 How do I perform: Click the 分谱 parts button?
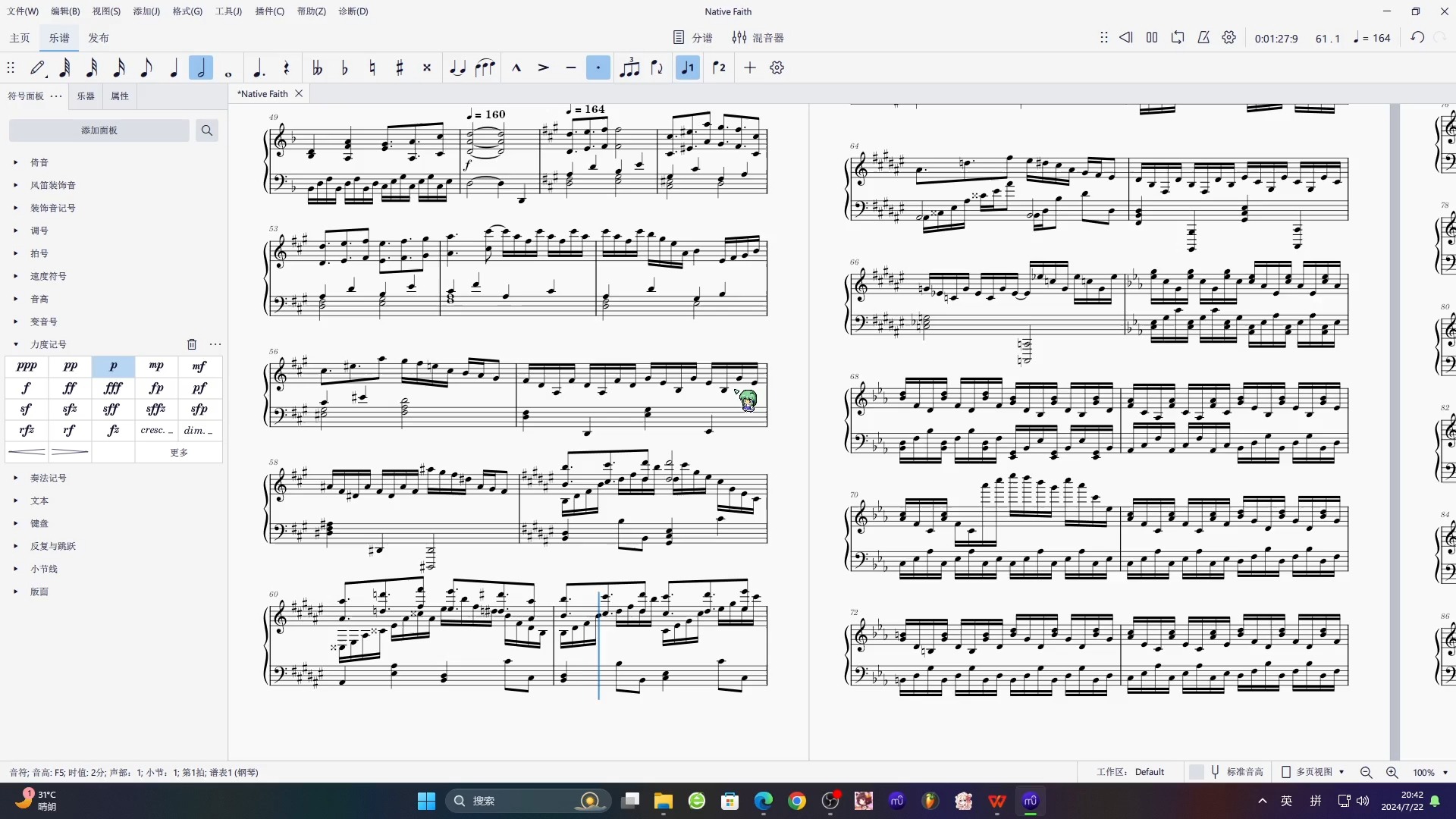click(693, 38)
